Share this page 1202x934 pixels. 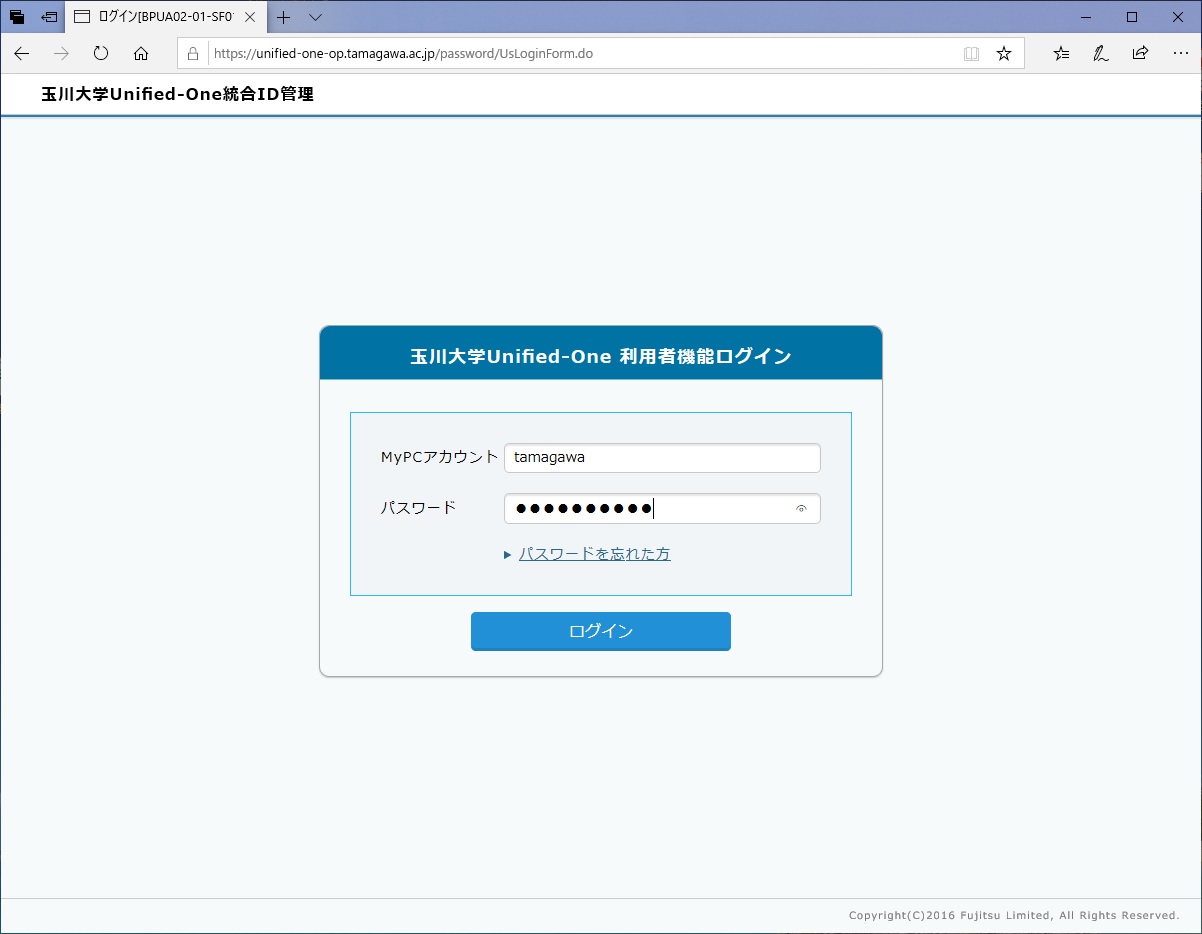(x=1140, y=53)
